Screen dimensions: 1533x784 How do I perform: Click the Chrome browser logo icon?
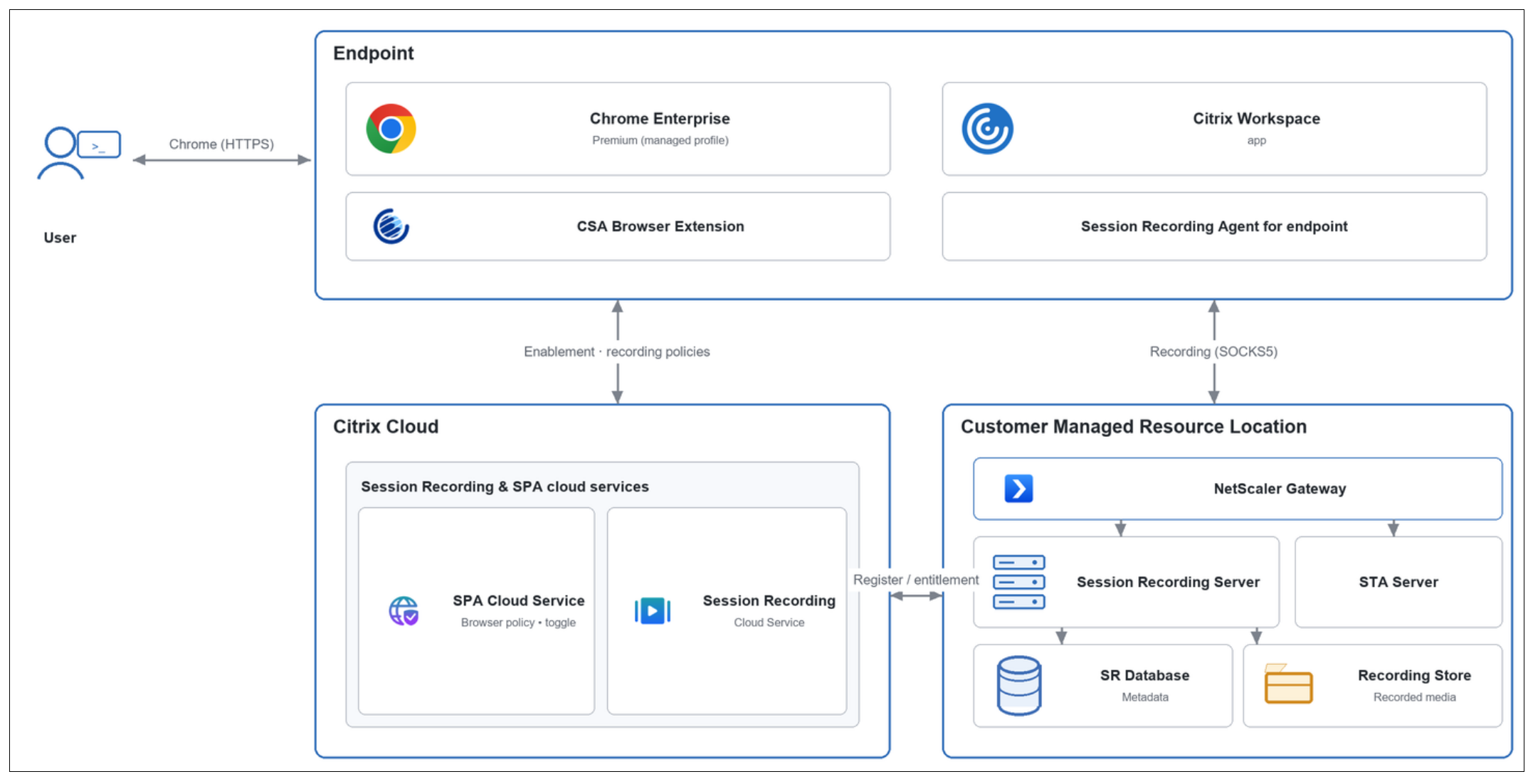pos(391,129)
